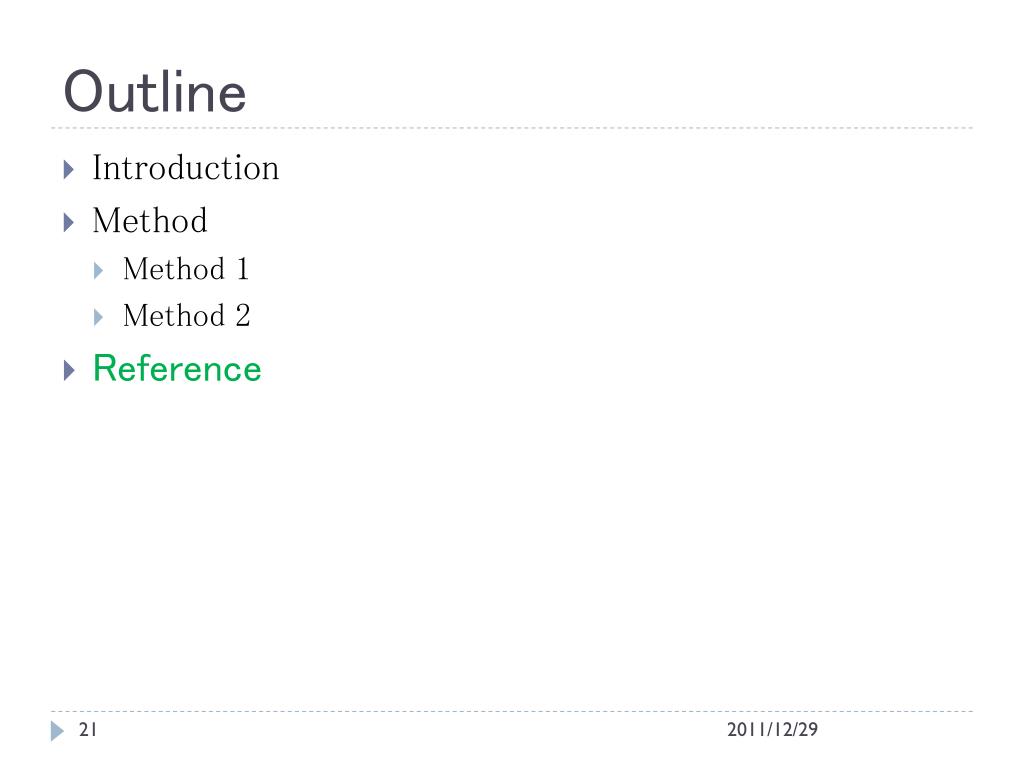Click the Introduction outline item
This screenshot has height=768, width=1024.
tap(185, 168)
